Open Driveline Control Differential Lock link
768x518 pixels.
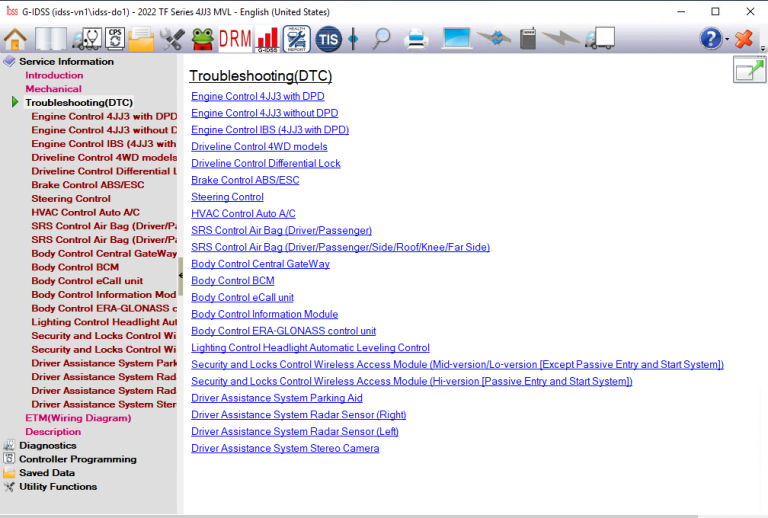(x=265, y=163)
